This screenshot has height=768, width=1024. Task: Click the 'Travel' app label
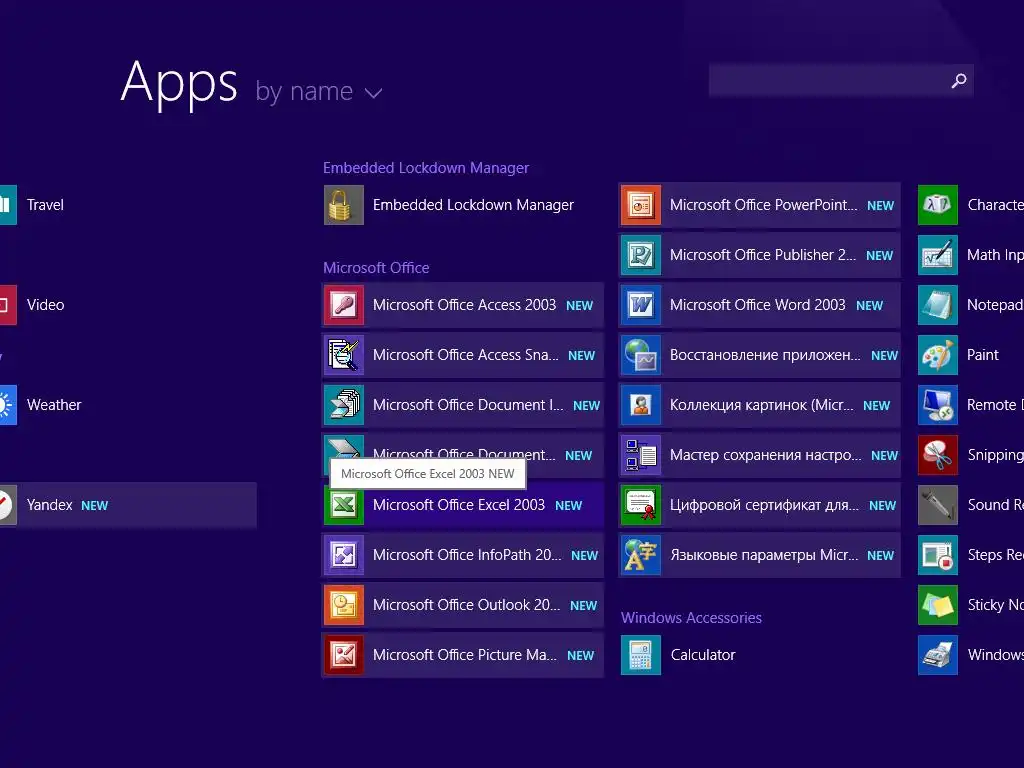(46, 205)
